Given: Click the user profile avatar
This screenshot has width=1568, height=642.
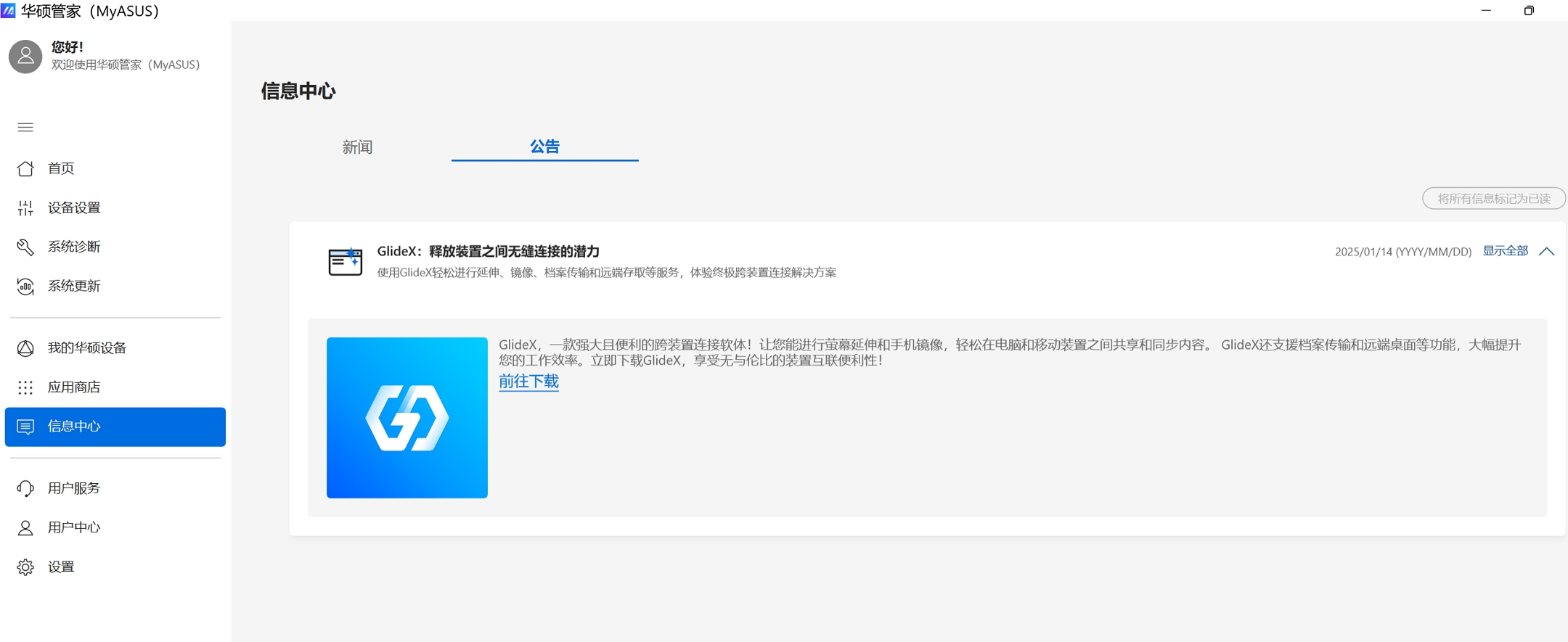Looking at the screenshot, I should click(x=25, y=57).
